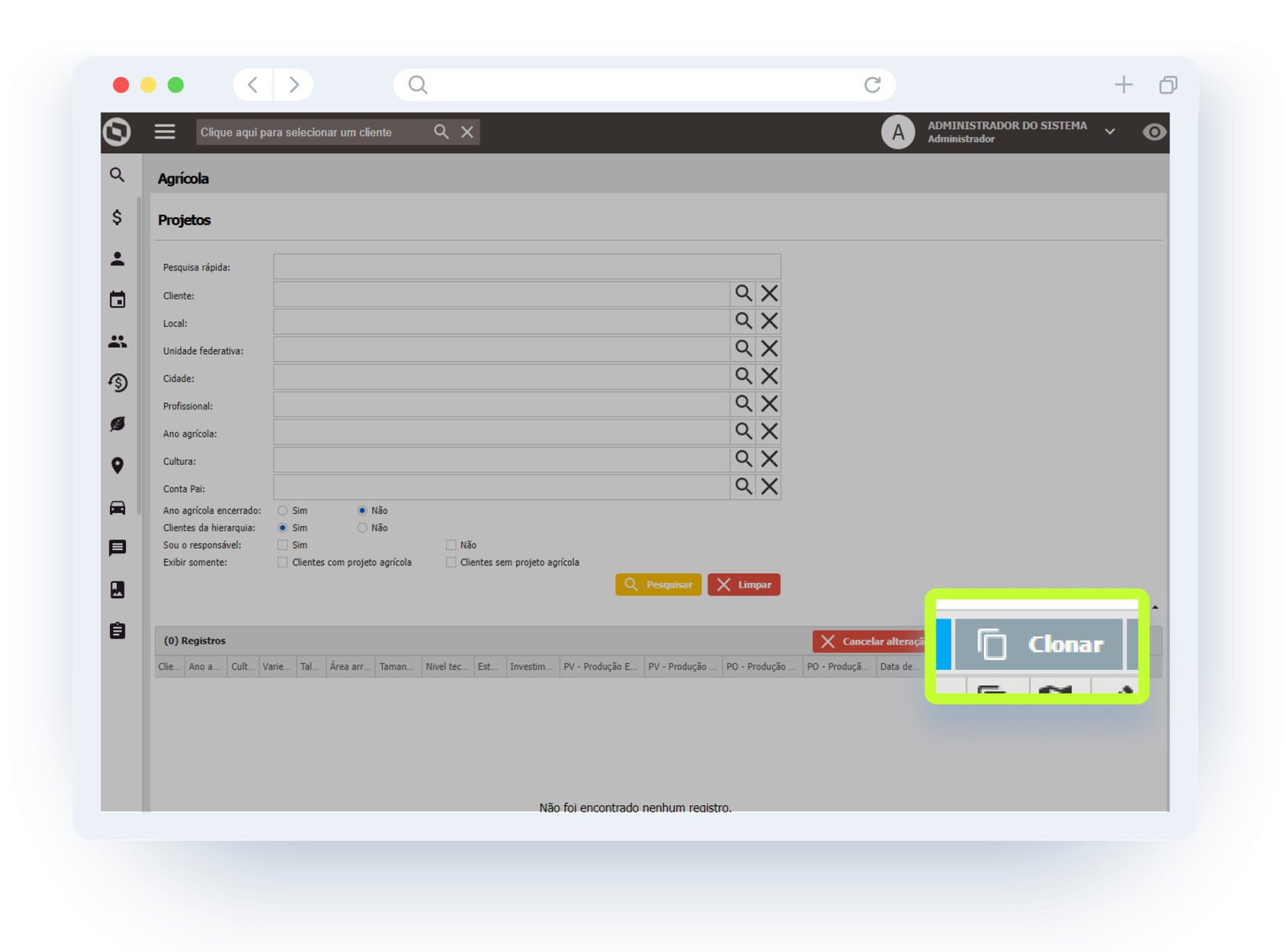The image size is (1284, 952).
Task: Open the sidebar leaf agricultural icon
Action: [x=117, y=424]
